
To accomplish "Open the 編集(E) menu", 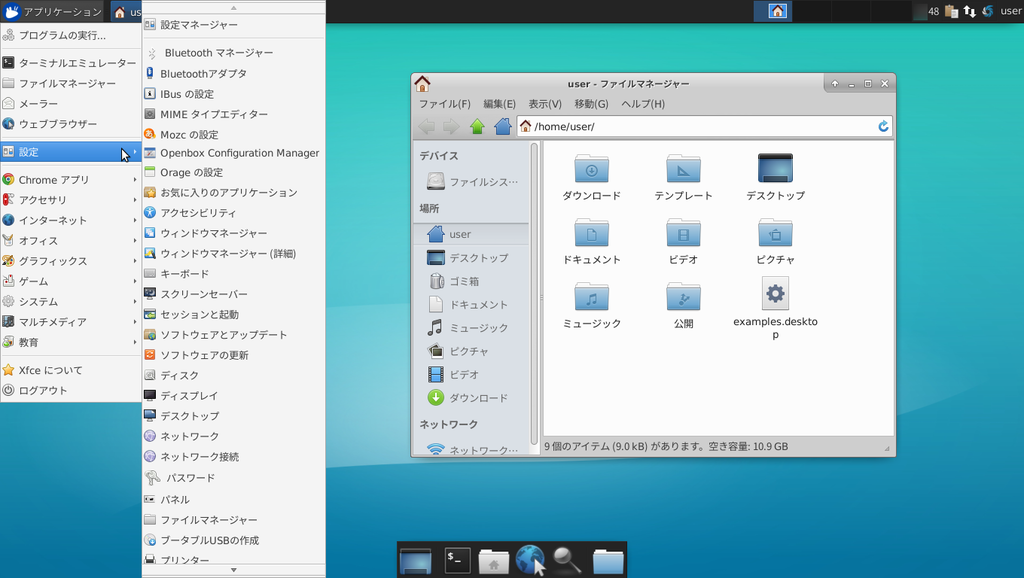I will tap(500, 104).
